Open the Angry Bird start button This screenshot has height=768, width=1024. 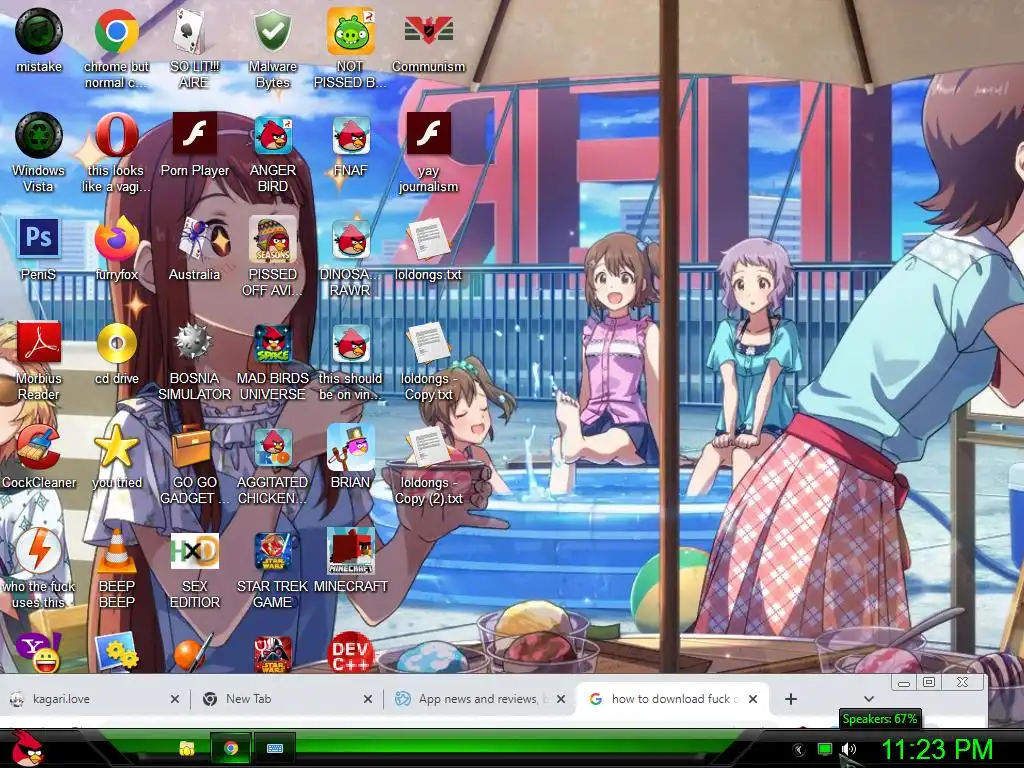(x=27, y=748)
